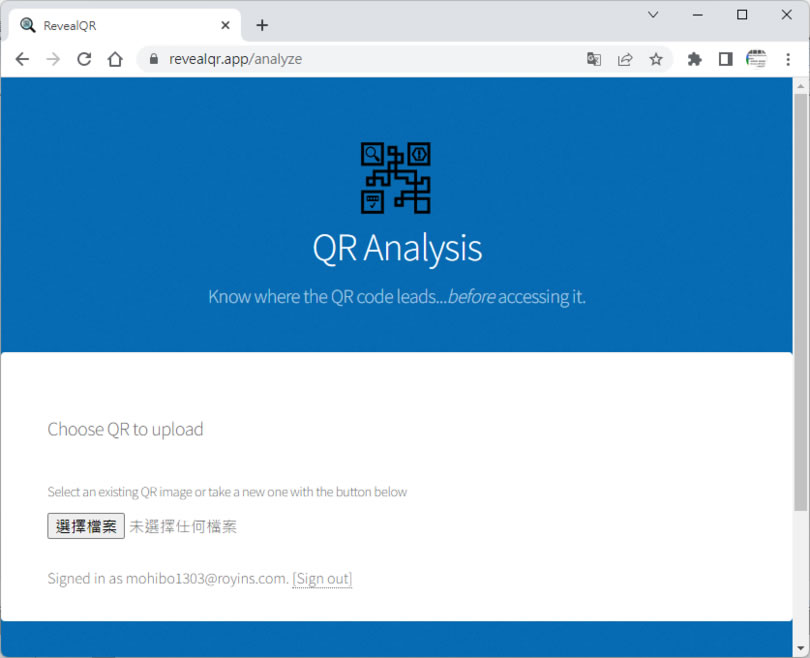
Task: Click the forward navigation arrow
Action: tap(53, 59)
